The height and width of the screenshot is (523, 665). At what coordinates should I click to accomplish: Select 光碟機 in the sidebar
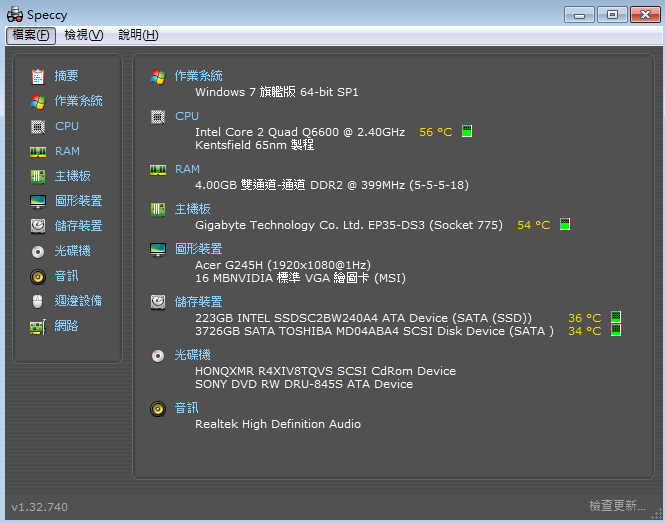pos(73,251)
